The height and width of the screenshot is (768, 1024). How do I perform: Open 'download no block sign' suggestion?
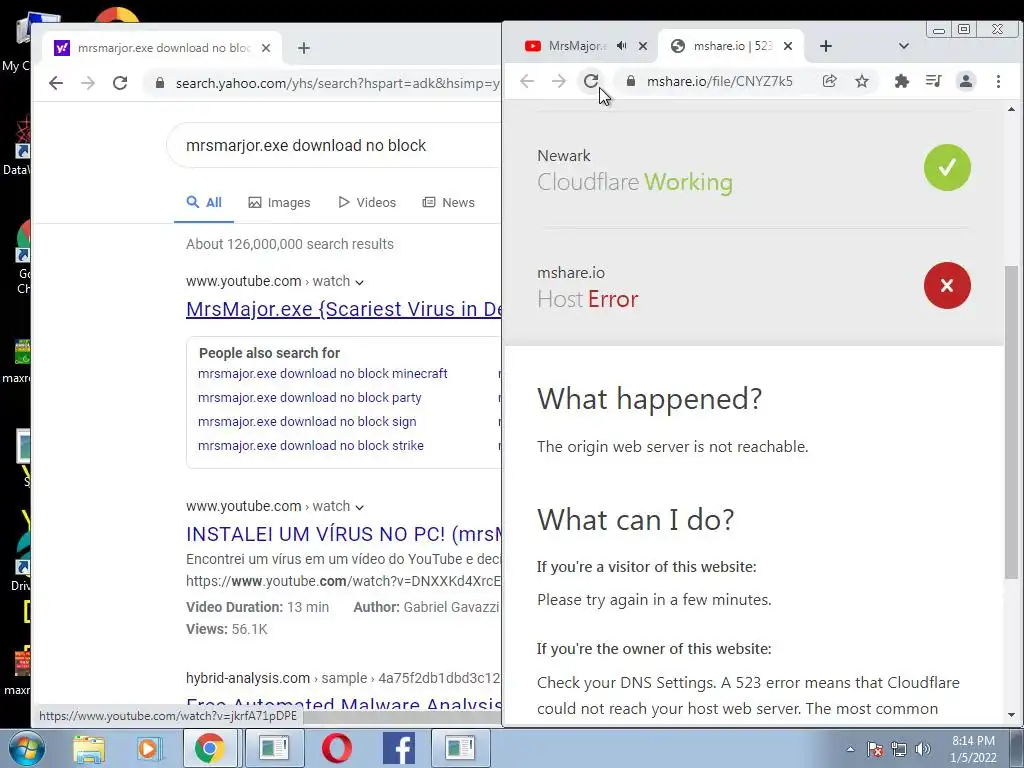point(307,422)
